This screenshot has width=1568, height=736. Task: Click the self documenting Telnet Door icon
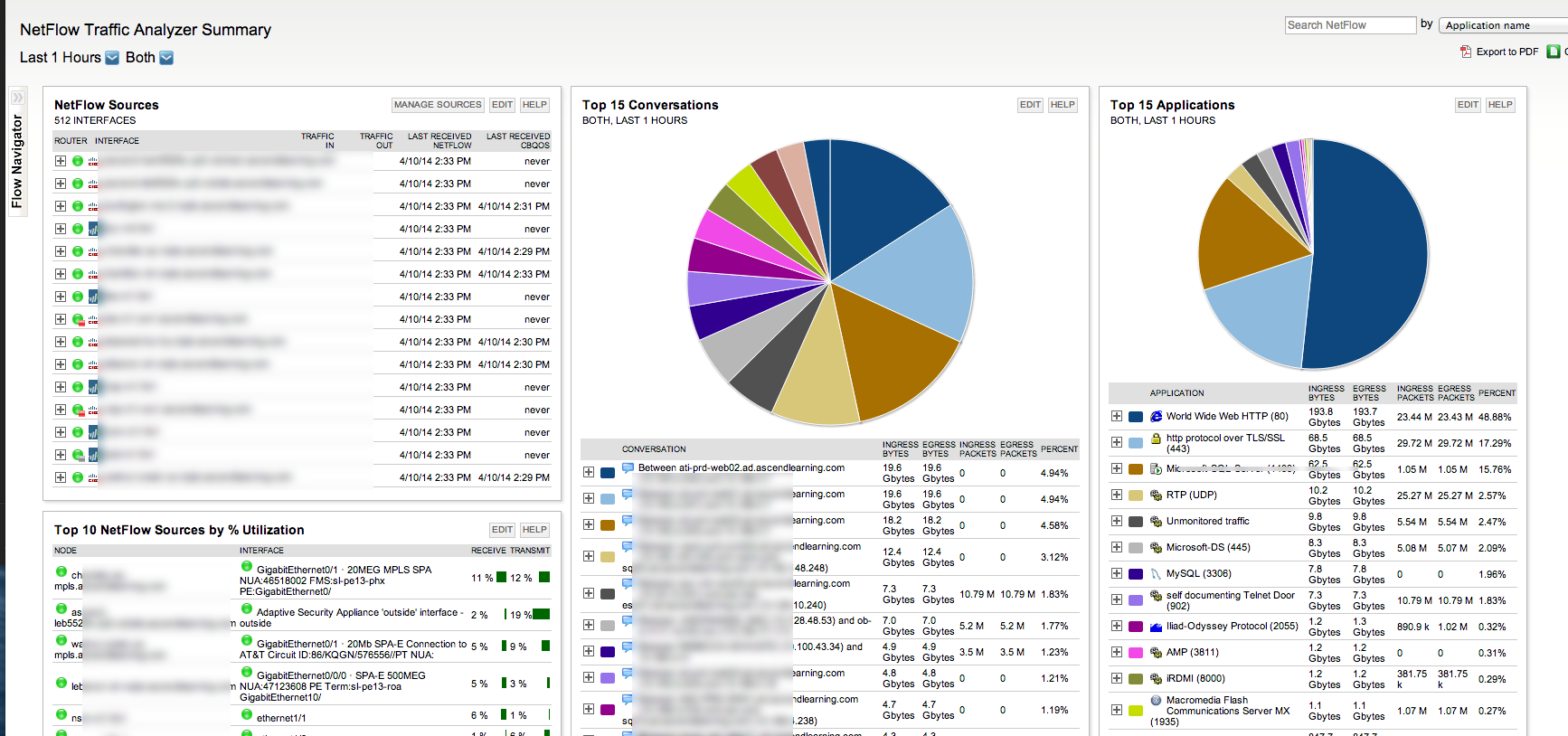pyautogui.click(x=1156, y=596)
